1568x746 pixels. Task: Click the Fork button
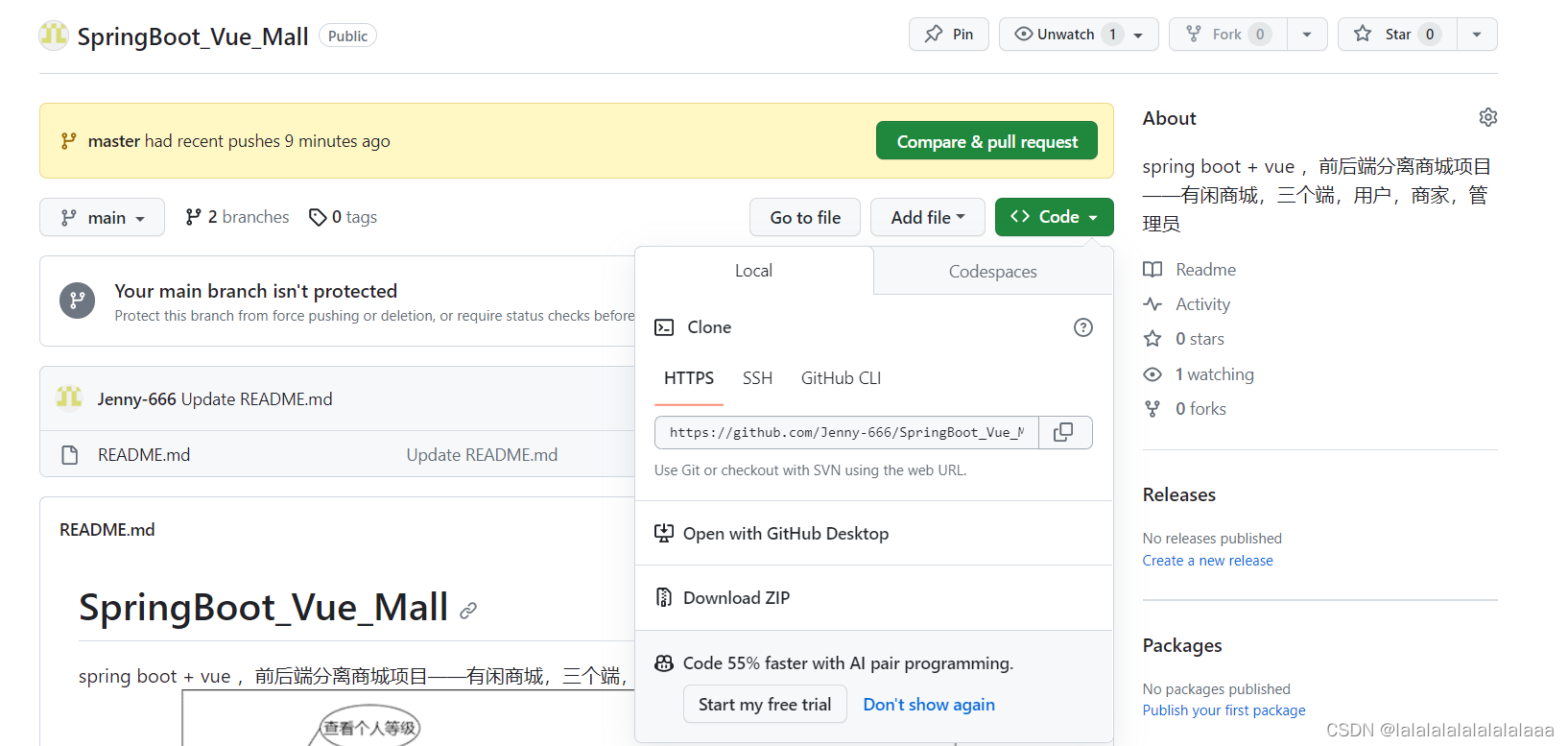pos(1228,35)
